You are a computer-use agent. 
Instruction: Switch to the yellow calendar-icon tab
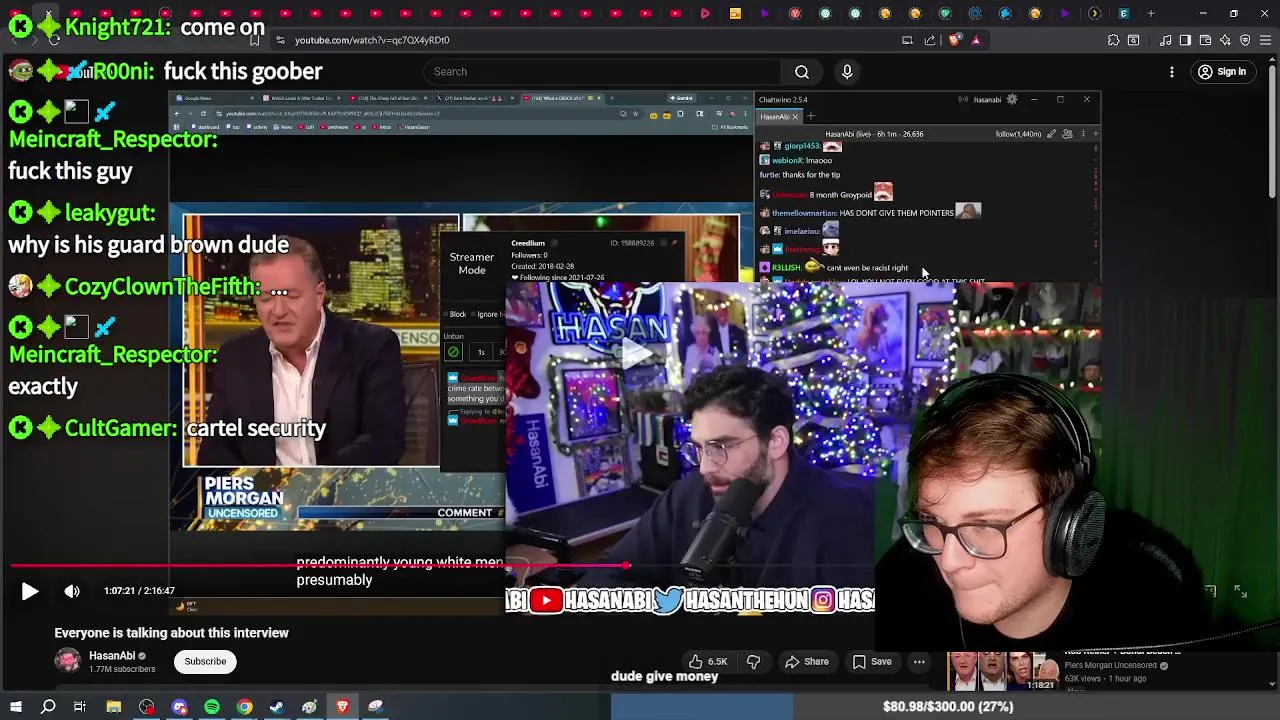(x=735, y=14)
